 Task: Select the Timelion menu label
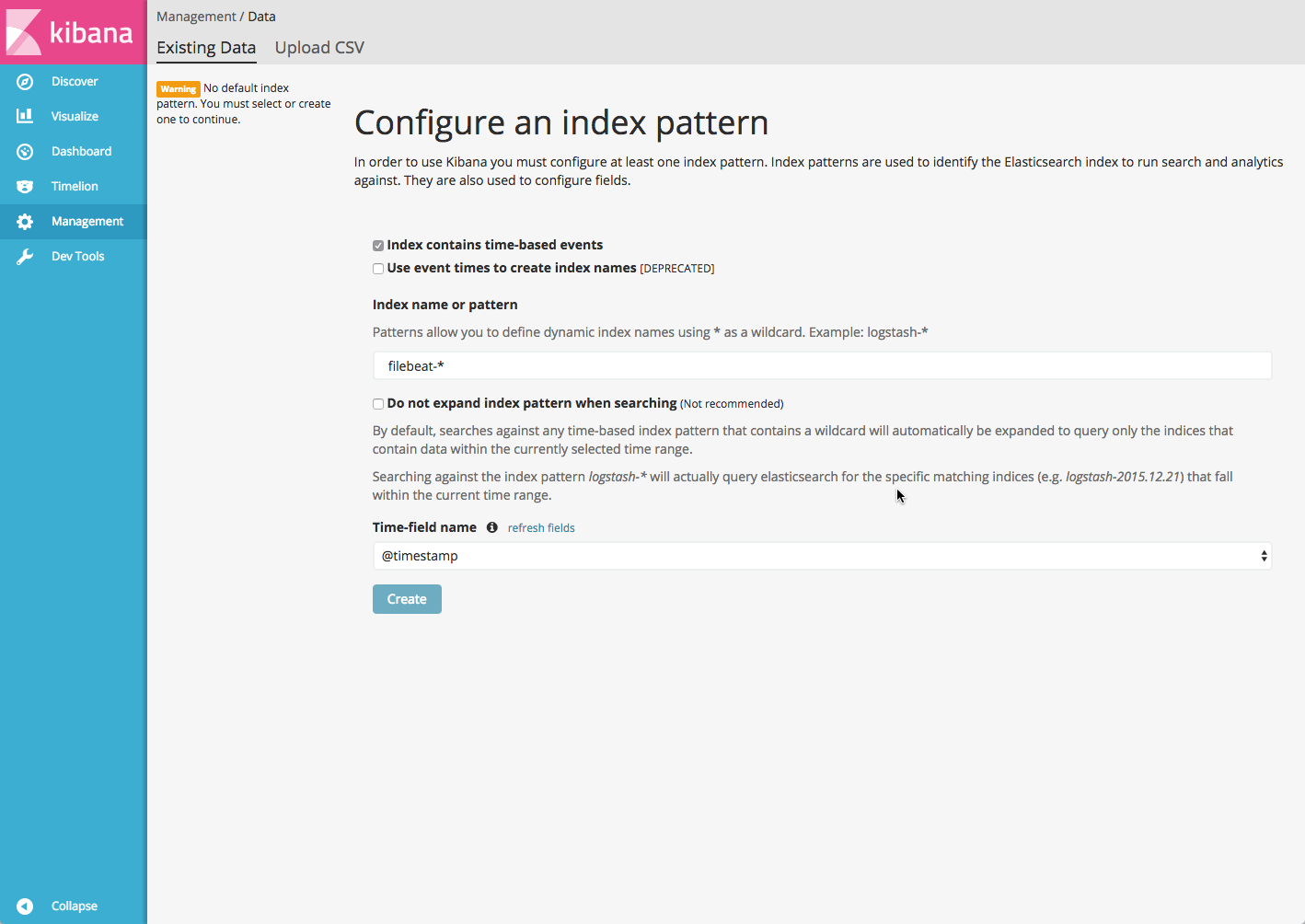click(75, 187)
